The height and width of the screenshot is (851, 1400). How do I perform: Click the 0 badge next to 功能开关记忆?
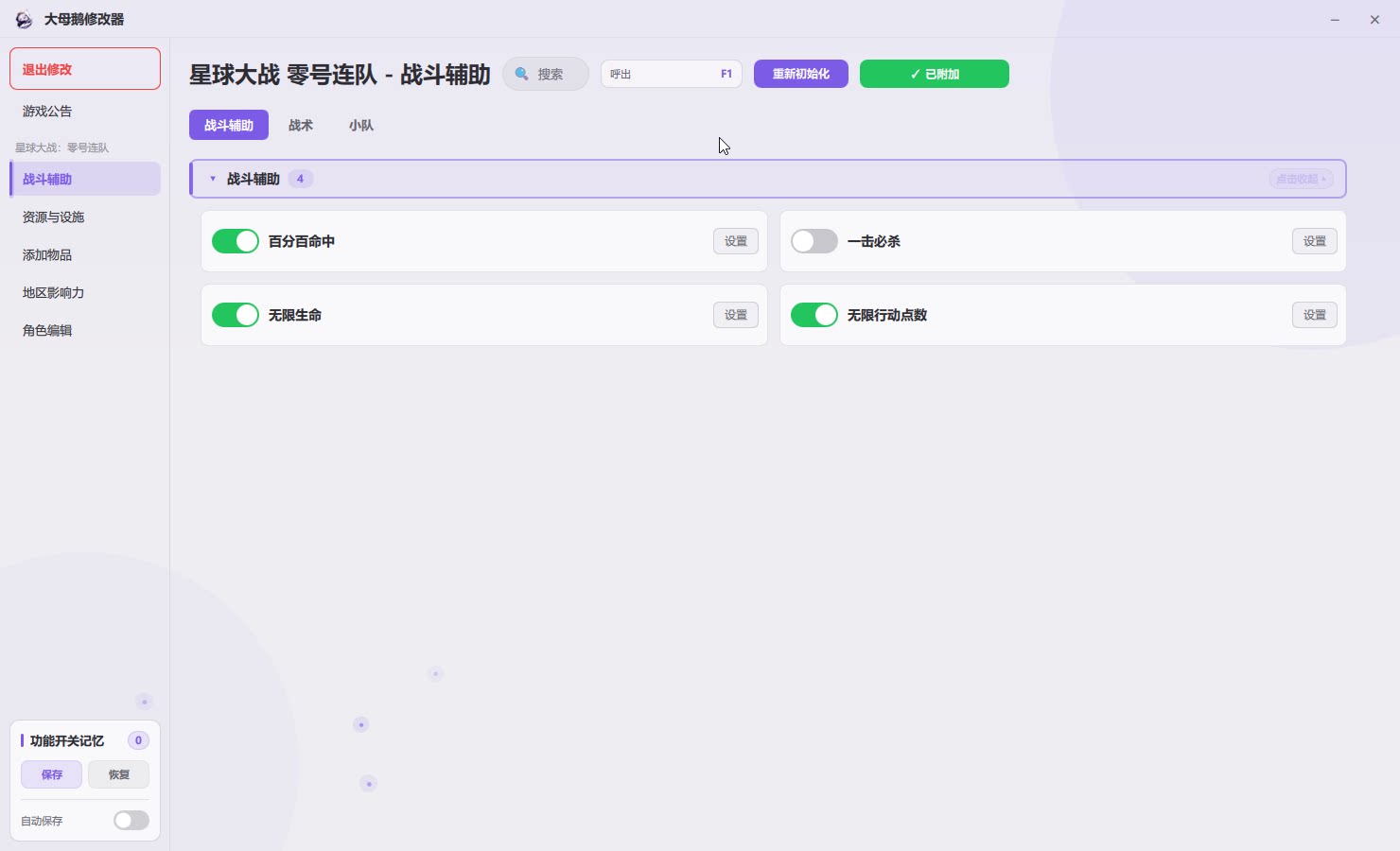coord(138,740)
